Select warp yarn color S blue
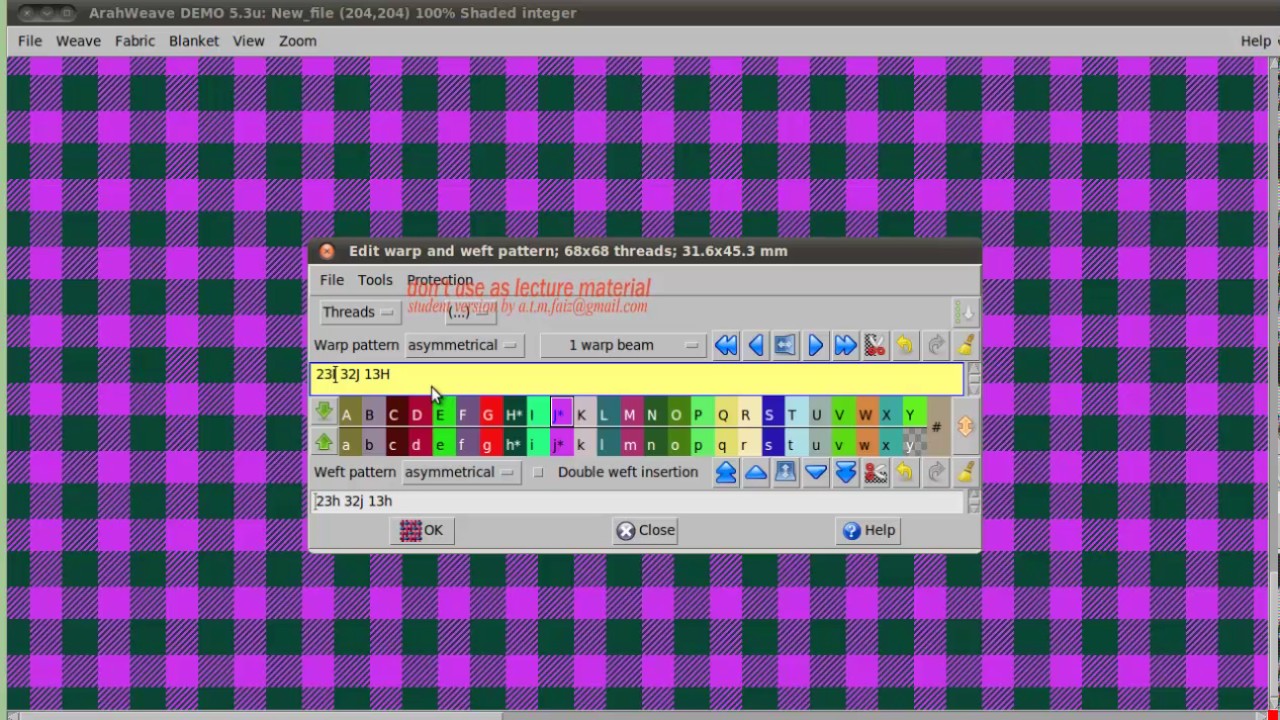This screenshot has width=1280, height=720. [769, 414]
